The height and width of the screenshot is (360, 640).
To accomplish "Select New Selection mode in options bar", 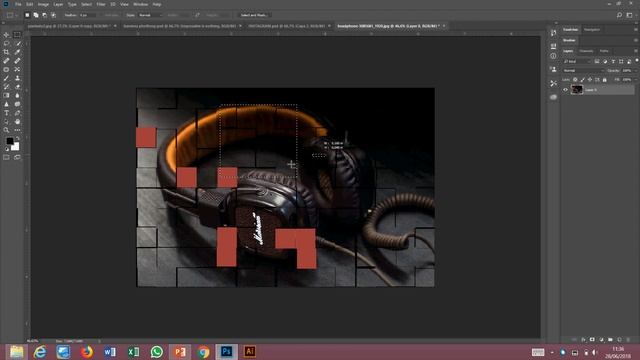I will pos(27,15).
